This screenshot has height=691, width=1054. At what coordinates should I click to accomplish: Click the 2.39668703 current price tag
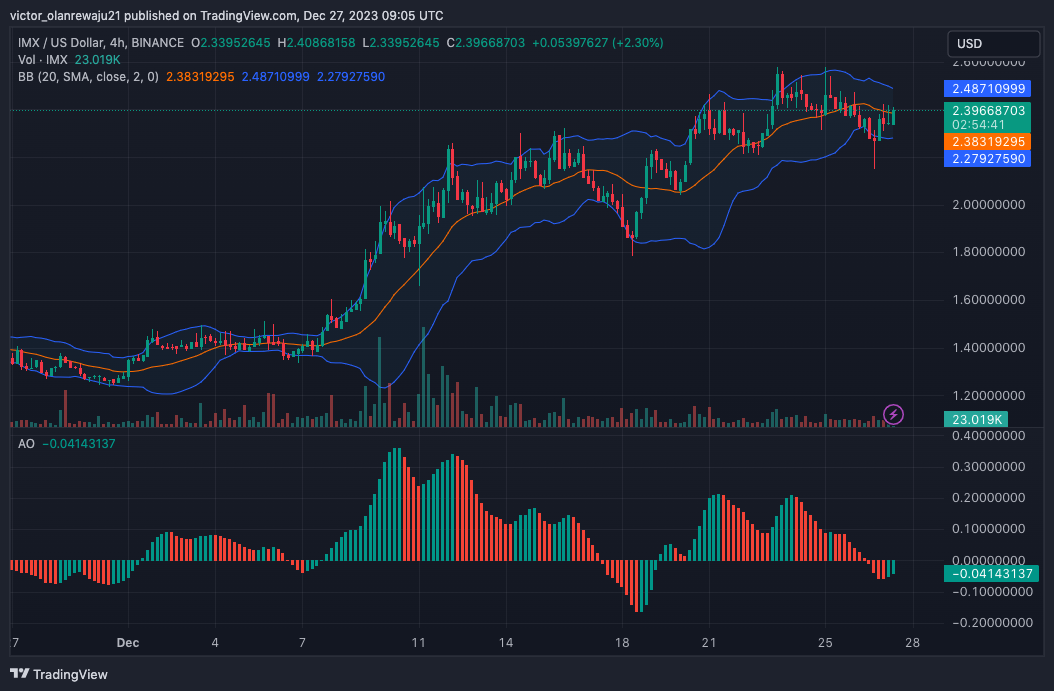click(x=987, y=110)
